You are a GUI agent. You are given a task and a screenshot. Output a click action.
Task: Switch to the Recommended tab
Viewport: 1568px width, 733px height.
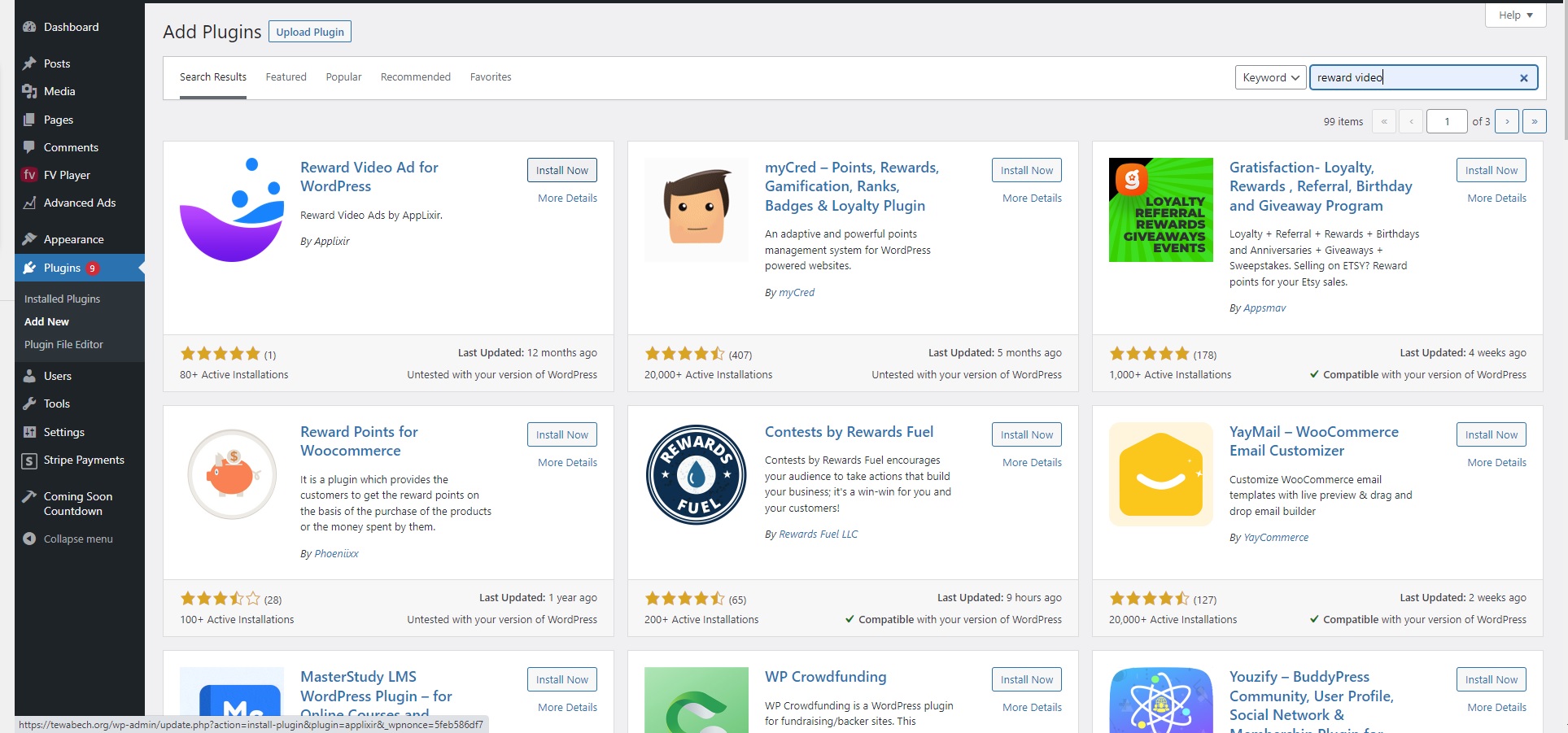click(x=415, y=77)
